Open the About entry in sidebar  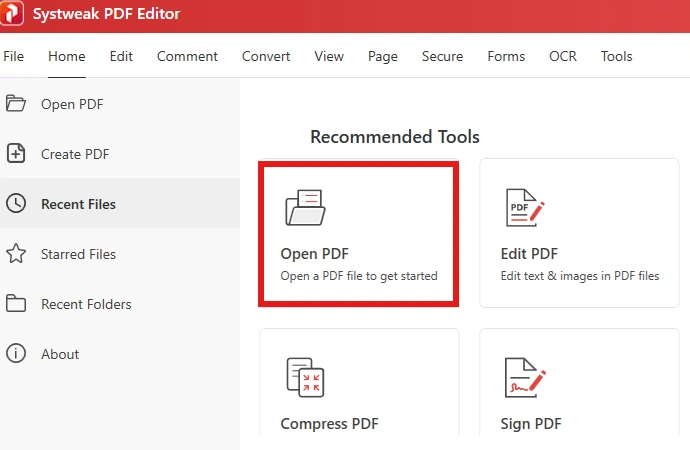point(120,354)
